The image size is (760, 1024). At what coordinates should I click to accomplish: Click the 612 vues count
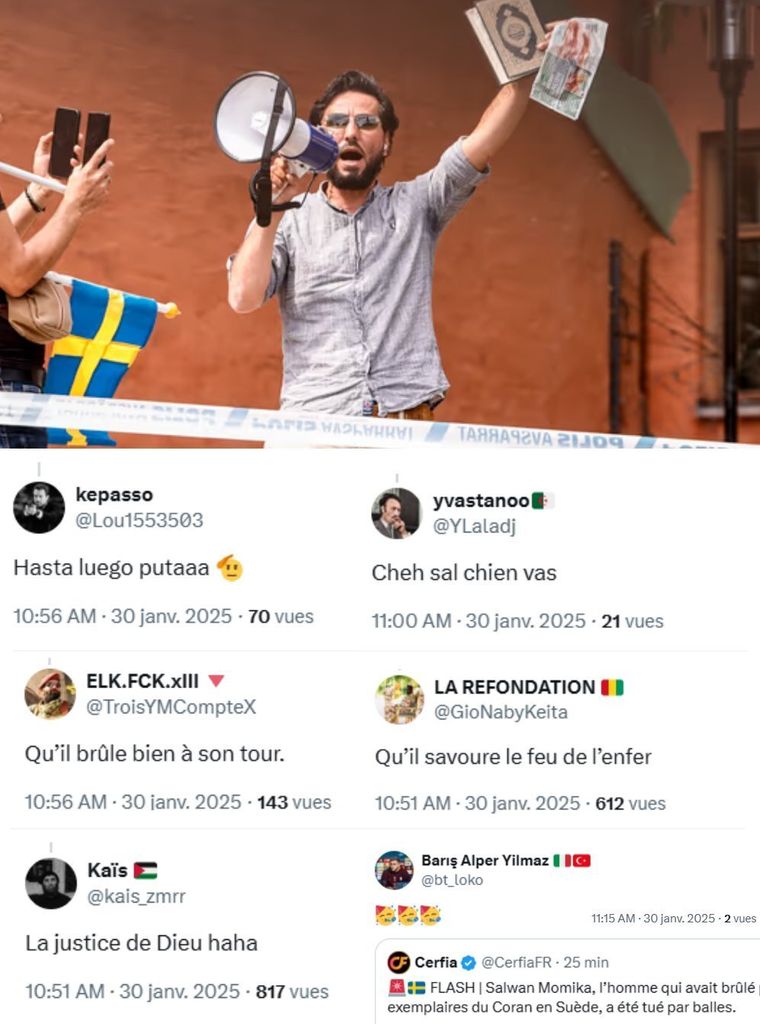630,803
